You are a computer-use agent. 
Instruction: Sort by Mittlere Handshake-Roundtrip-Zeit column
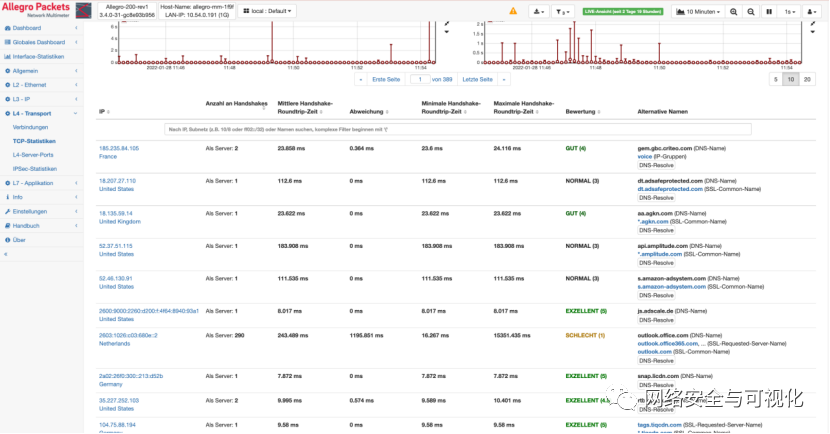pyautogui.click(x=305, y=107)
